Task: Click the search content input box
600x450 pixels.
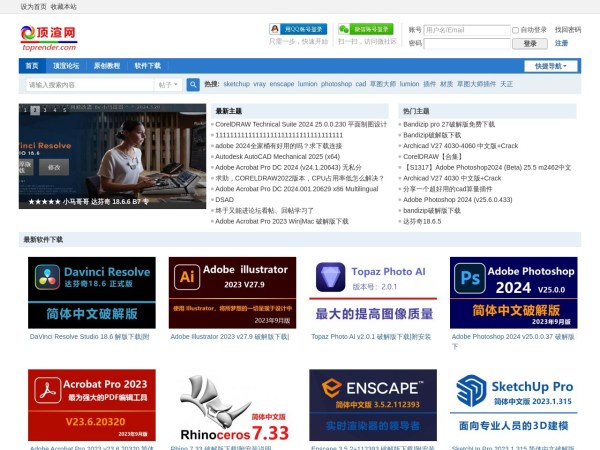Action: coord(90,85)
